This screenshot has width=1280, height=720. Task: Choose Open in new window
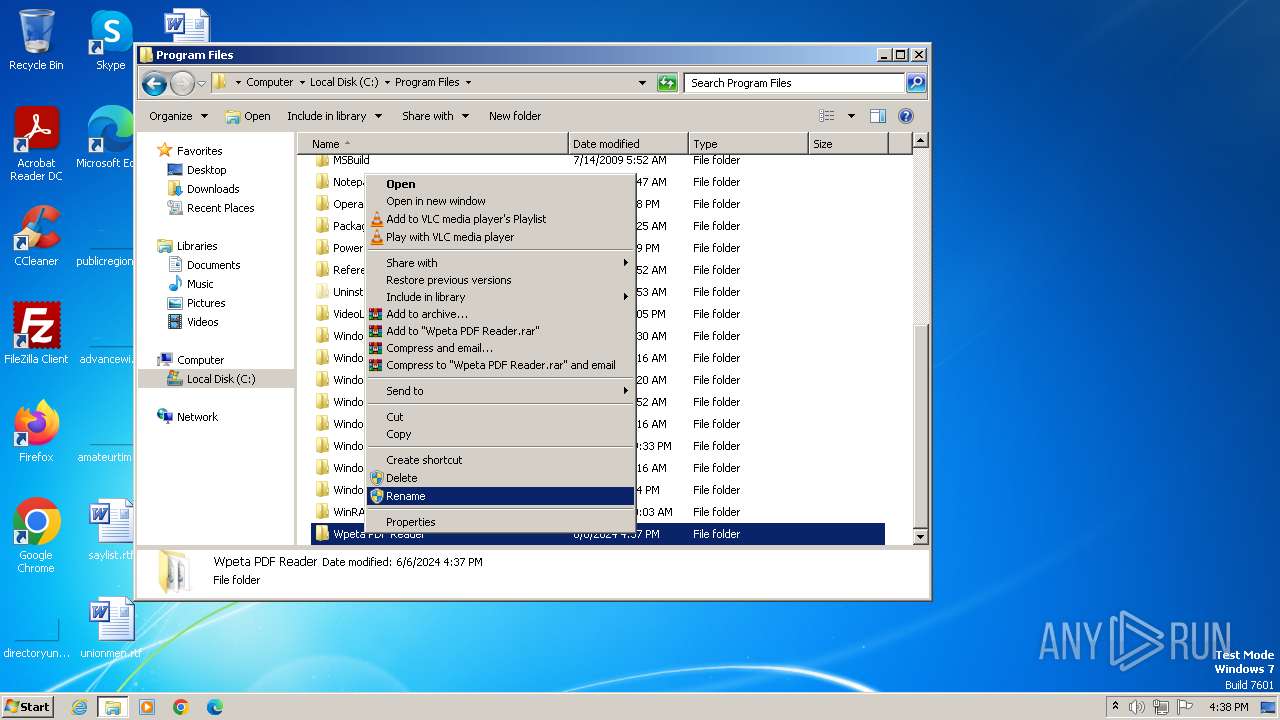[500, 201]
